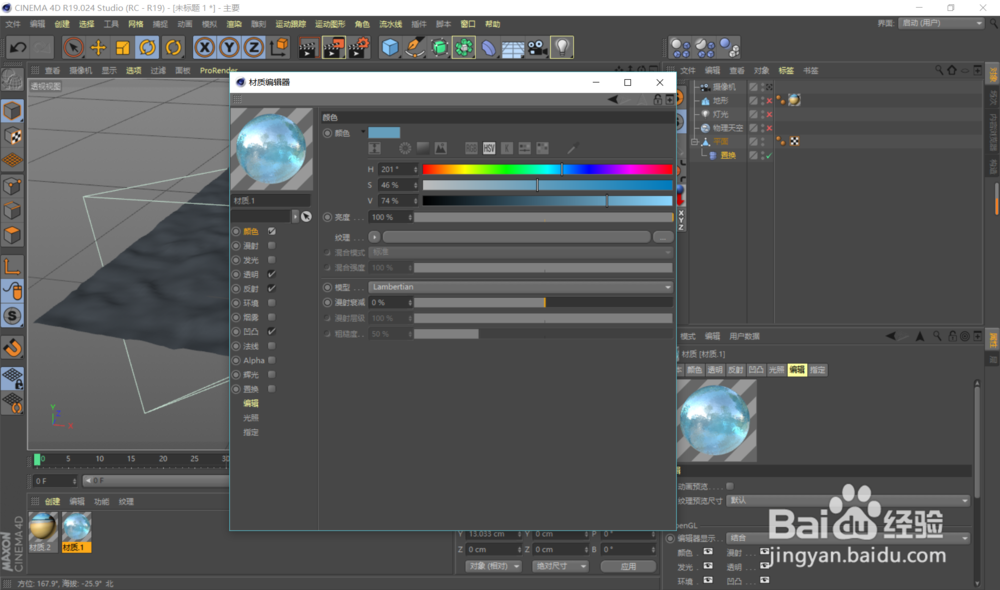Disable the 凹凸 channel checkbox
This screenshot has width=1000, height=590.
point(272,332)
